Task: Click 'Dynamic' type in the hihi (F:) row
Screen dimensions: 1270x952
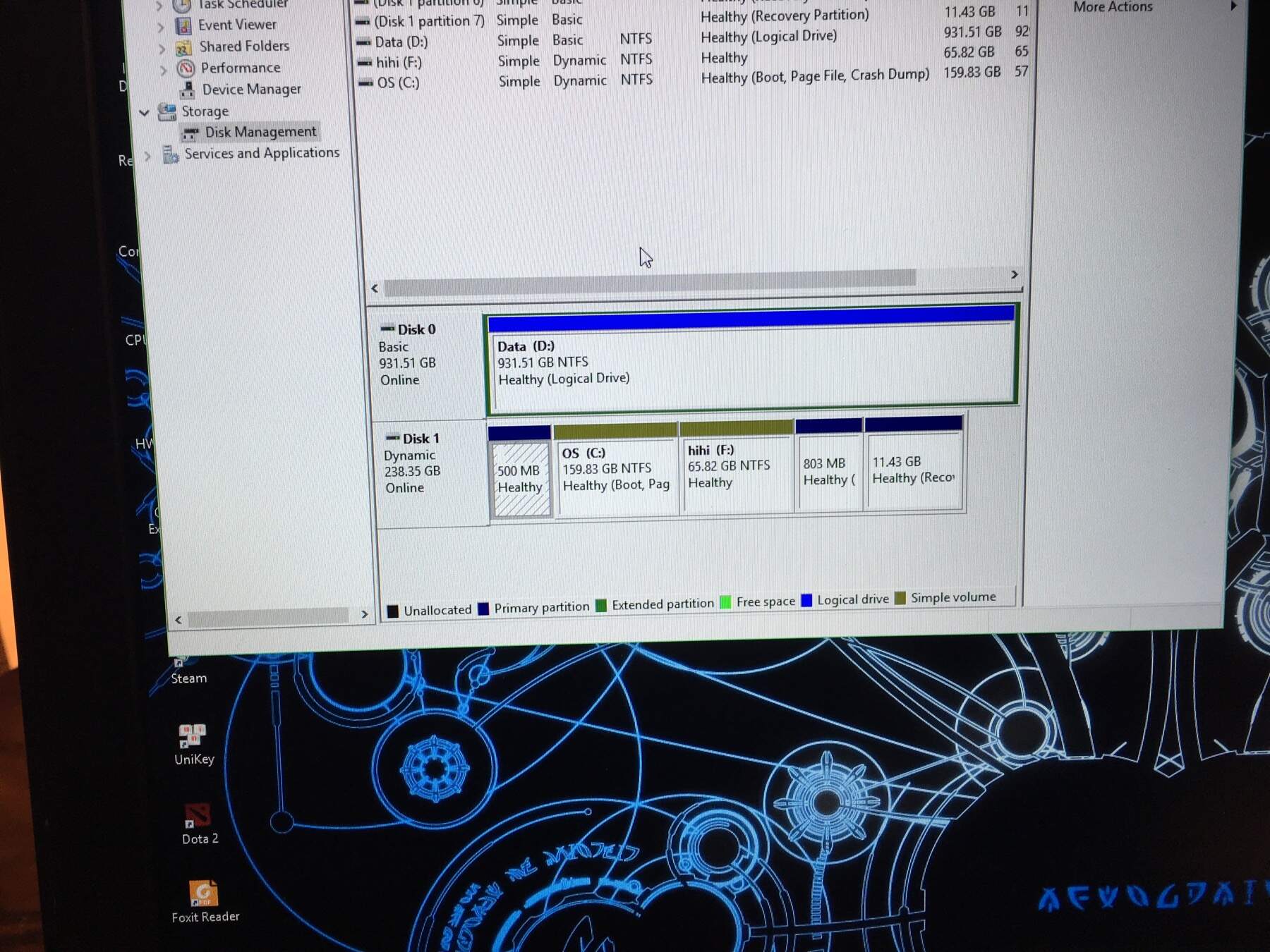Action: [x=579, y=61]
